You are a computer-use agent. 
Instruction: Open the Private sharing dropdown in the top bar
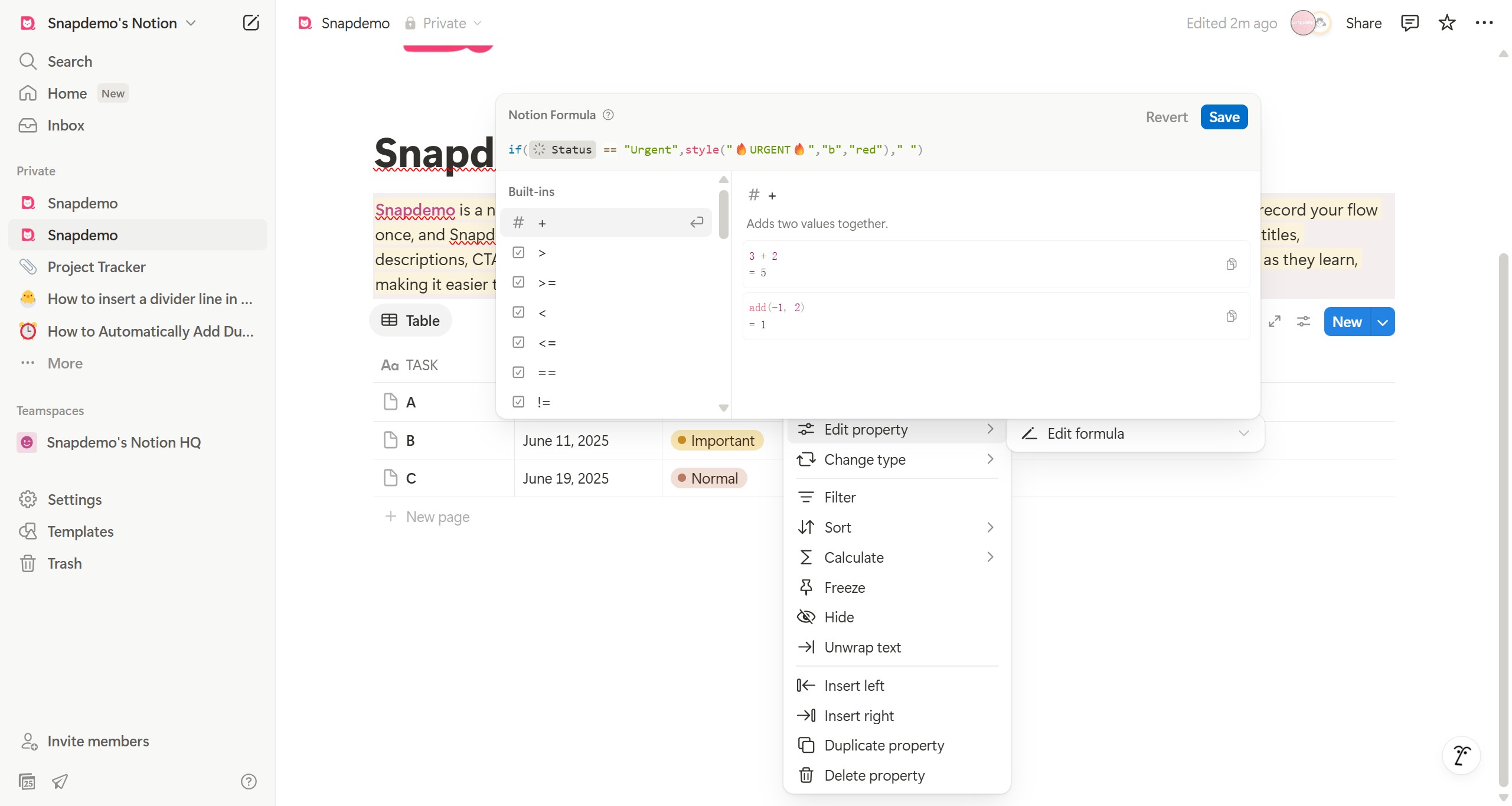coord(444,23)
